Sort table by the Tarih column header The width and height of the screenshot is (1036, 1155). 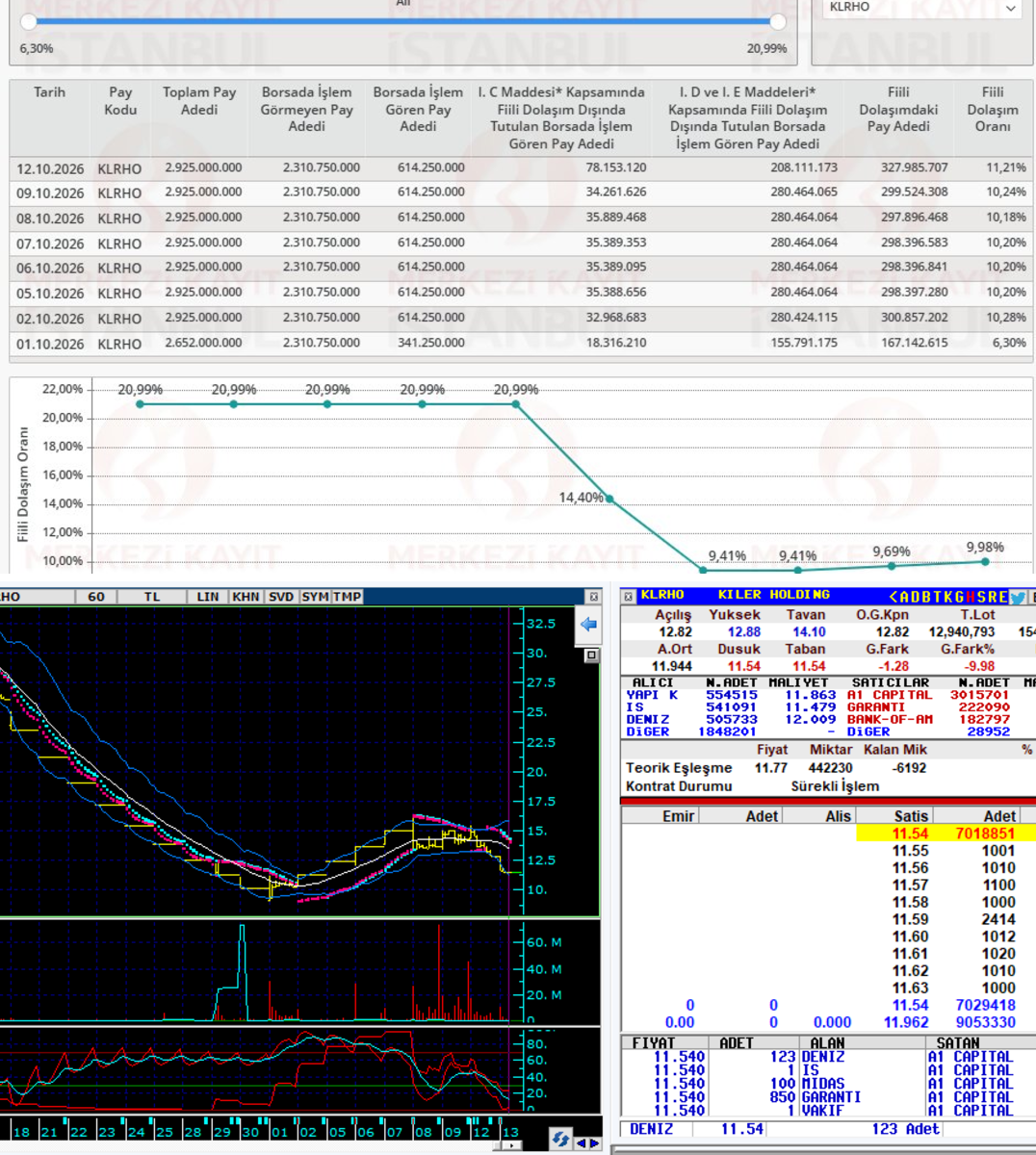[x=49, y=92]
